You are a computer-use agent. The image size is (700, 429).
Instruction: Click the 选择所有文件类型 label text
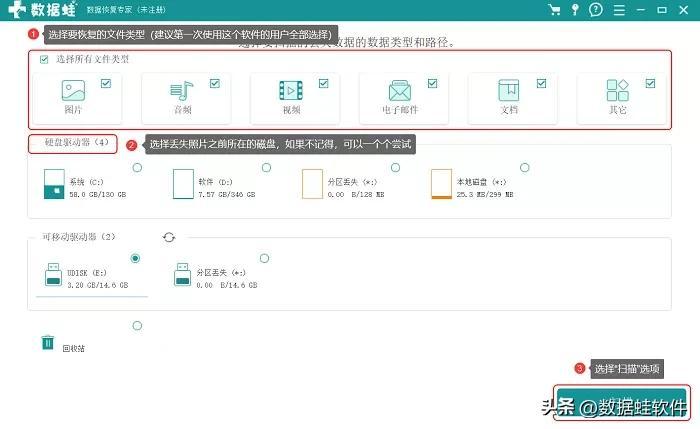92,59
